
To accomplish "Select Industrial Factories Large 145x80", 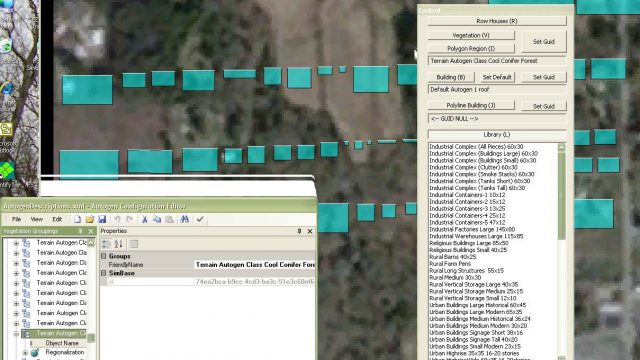I will (x=472, y=229).
